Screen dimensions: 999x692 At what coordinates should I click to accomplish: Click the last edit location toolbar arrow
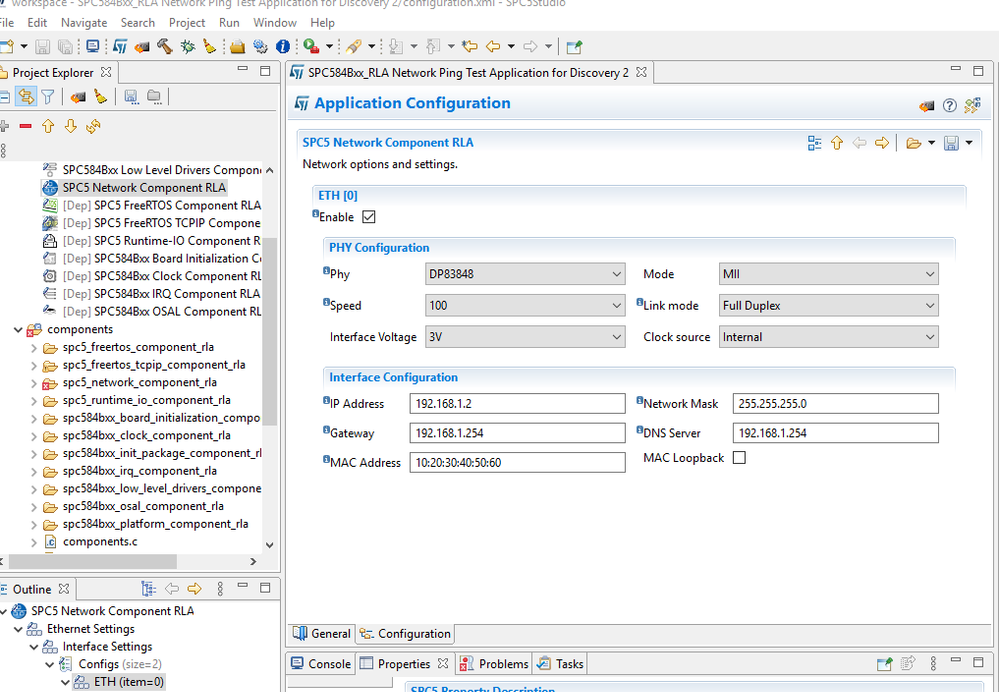[470, 47]
